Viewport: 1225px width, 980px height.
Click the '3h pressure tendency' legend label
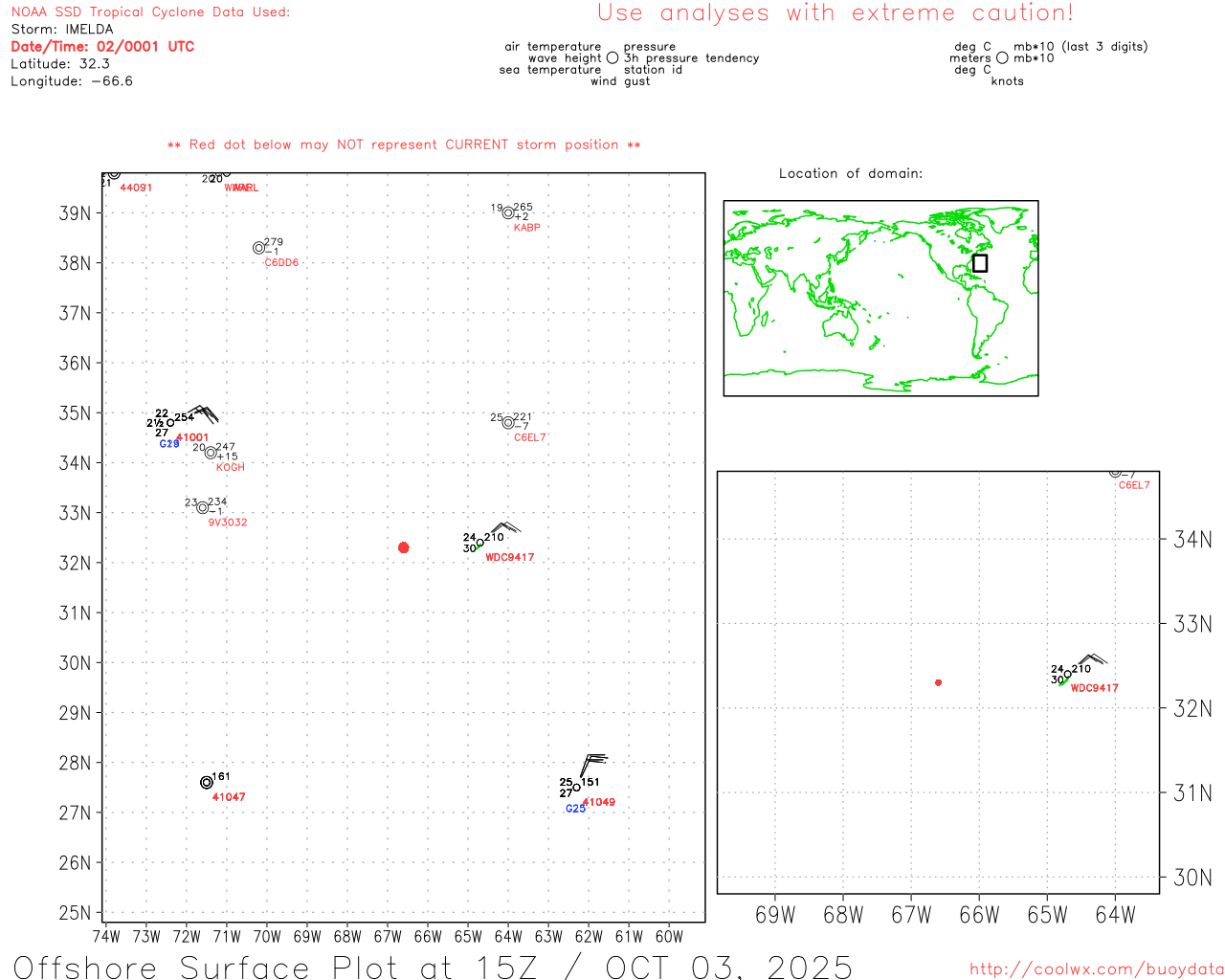(x=691, y=58)
